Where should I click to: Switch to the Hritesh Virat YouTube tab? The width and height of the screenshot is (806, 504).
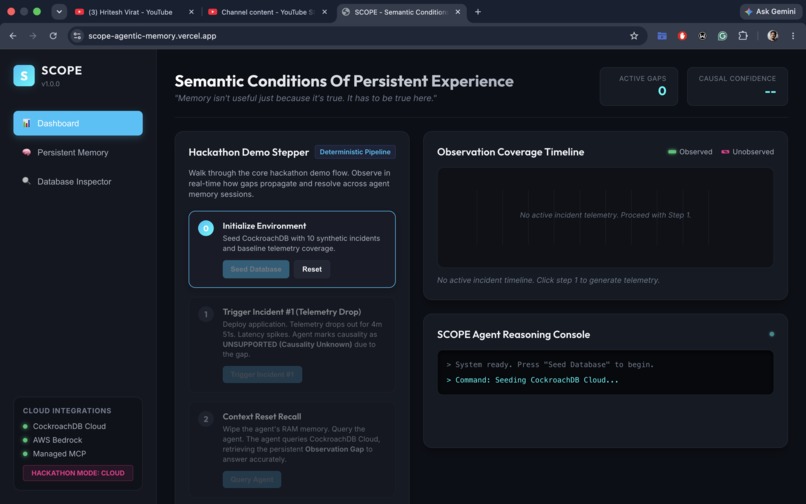coord(130,12)
